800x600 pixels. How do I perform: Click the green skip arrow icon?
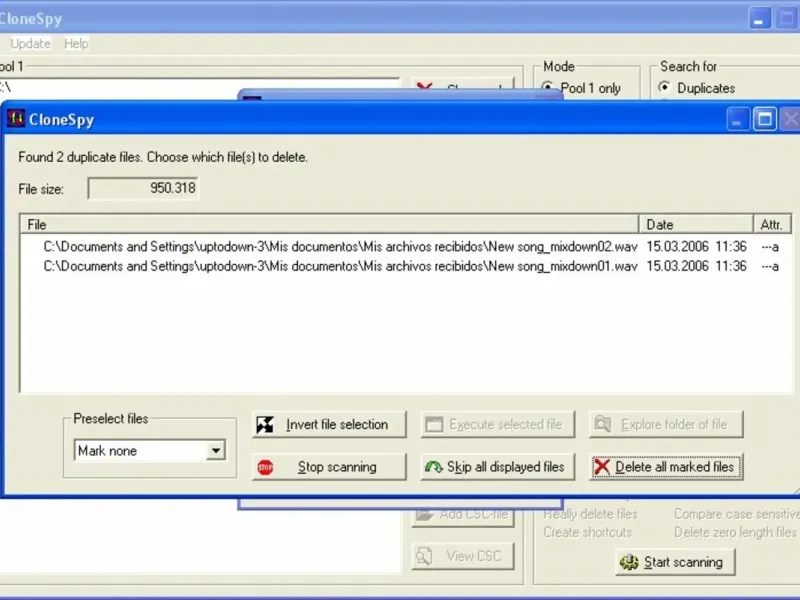pyautogui.click(x=434, y=467)
